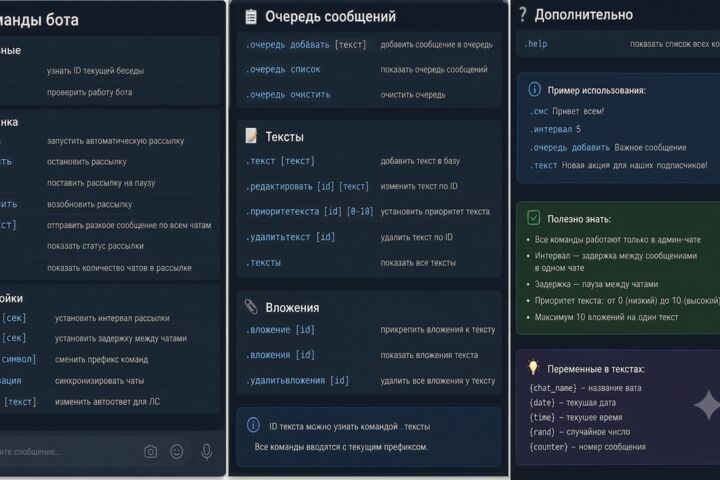Click the notepad icon beside Тексты
720x480 pixels.
coord(251,136)
